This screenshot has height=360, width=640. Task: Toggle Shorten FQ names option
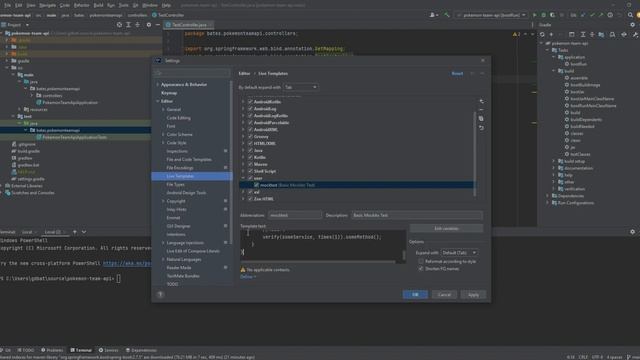[x=421, y=269]
